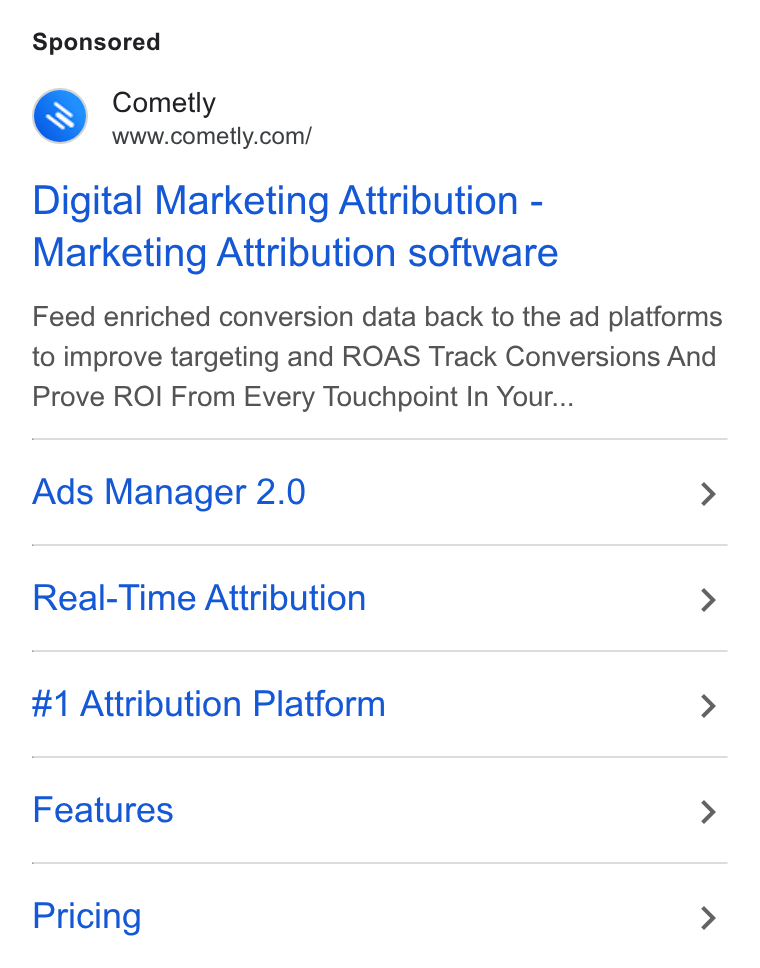
Task: Click the www.cometly.com/ display URL
Action: pyautogui.click(x=212, y=136)
